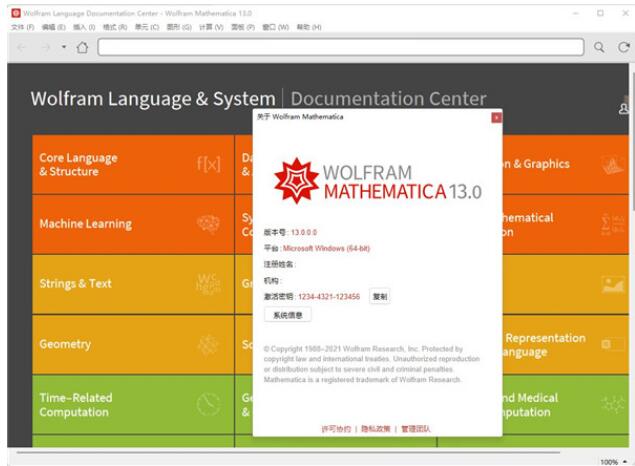Open the 插入 (I) menu
Image resolution: width=635 pixels, height=466 pixels.
coord(84,27)
